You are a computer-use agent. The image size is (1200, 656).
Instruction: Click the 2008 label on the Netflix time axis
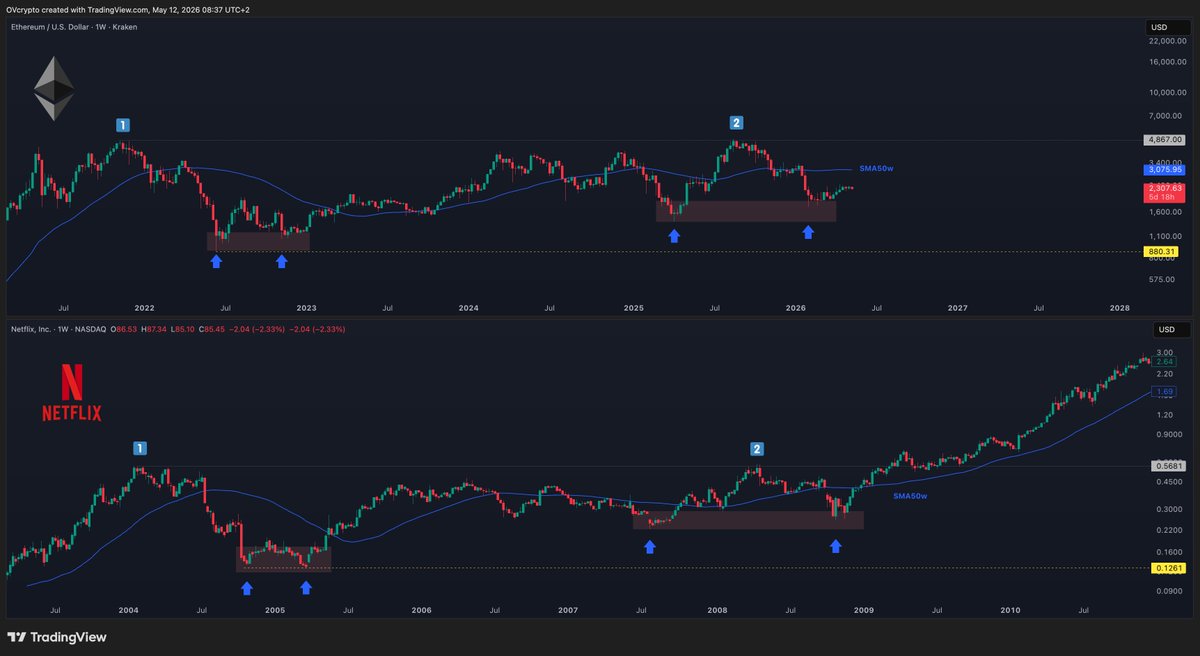[716, 609]
